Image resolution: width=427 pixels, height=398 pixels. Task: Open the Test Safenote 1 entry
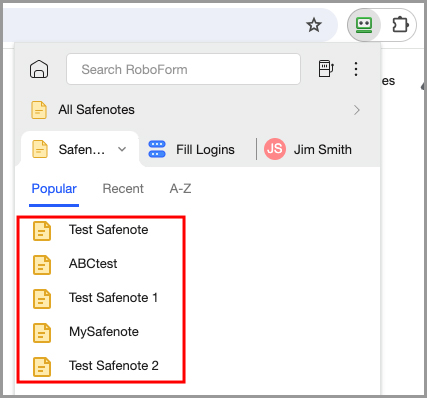pyautogui.click(x=113, y=298)
